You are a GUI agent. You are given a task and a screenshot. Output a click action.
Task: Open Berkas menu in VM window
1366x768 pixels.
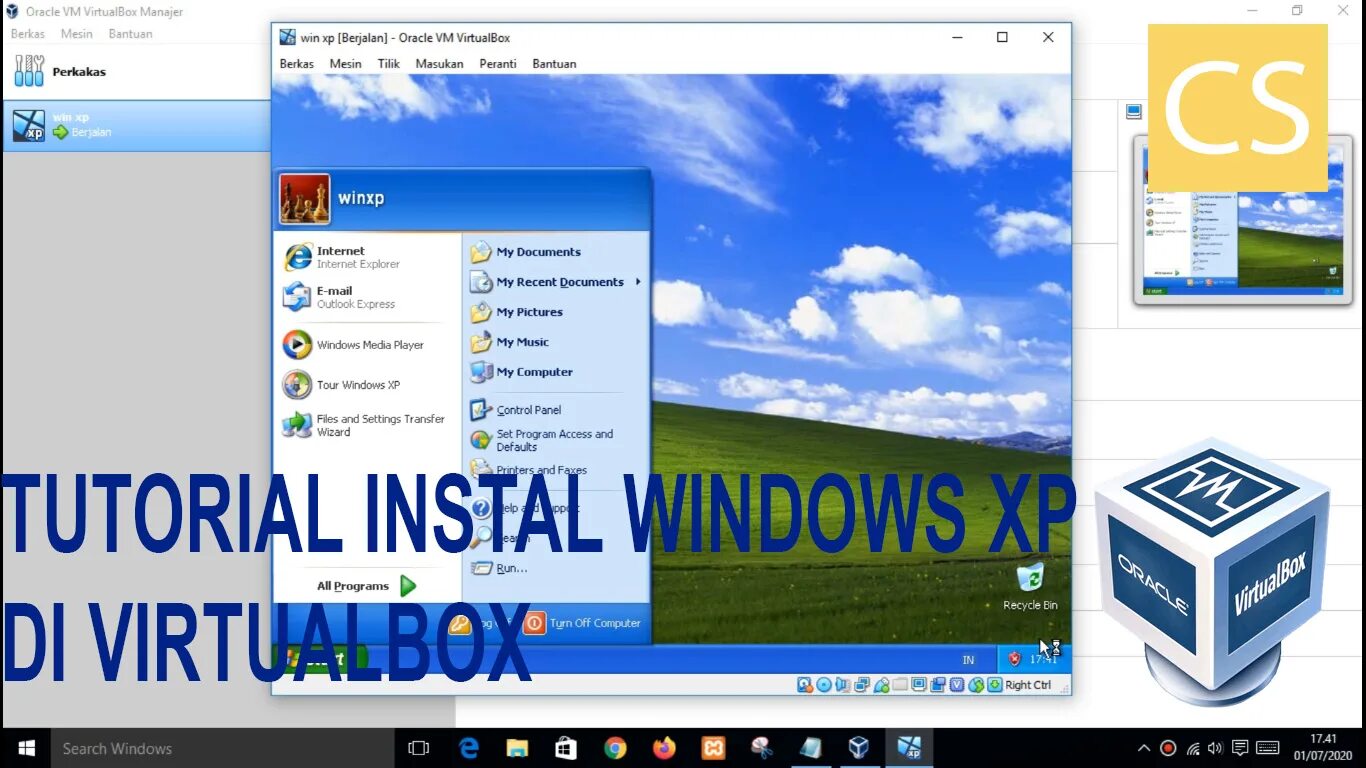click(x=296, y=64)
